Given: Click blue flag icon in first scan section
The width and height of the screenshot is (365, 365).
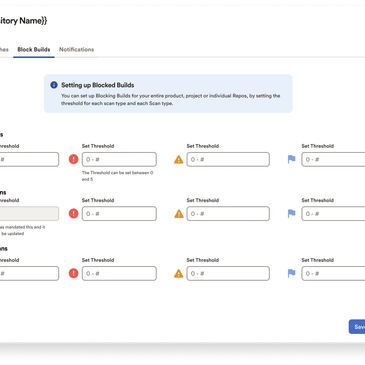Looking at the screenshot, I should (291, 159).
